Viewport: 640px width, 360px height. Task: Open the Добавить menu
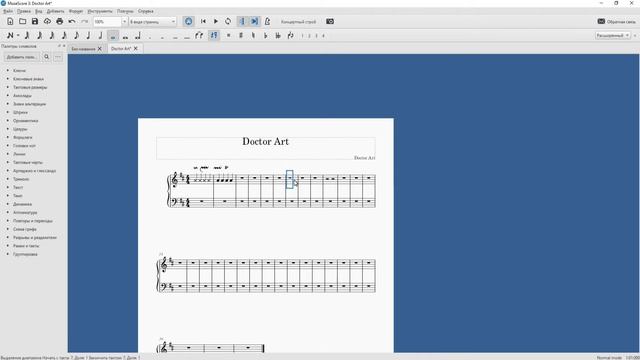(x=56, y=11)
